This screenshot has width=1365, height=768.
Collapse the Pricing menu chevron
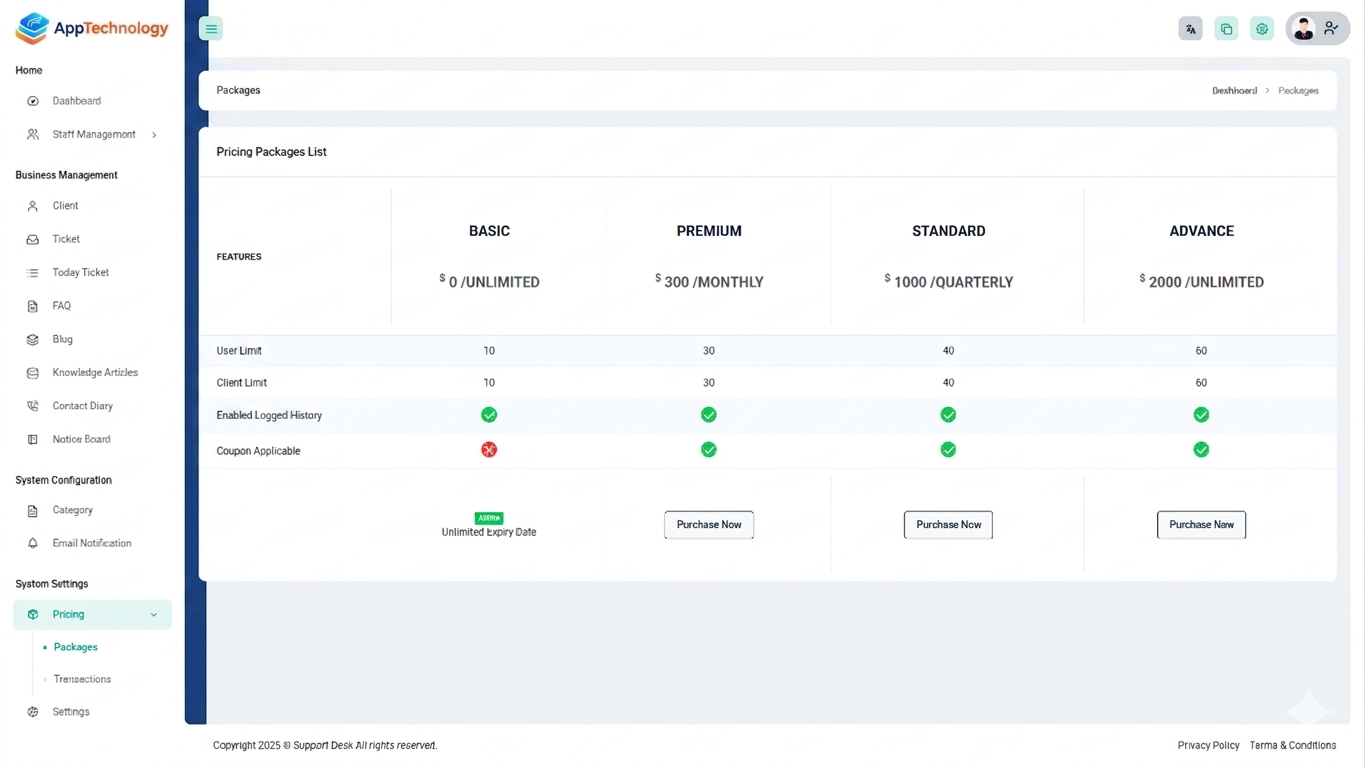click(x=154, y=615)
